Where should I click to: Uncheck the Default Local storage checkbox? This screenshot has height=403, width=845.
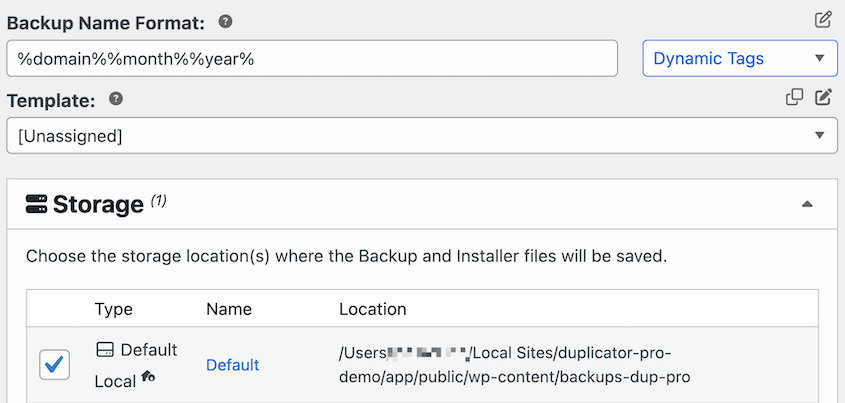(x=54, y=365)
